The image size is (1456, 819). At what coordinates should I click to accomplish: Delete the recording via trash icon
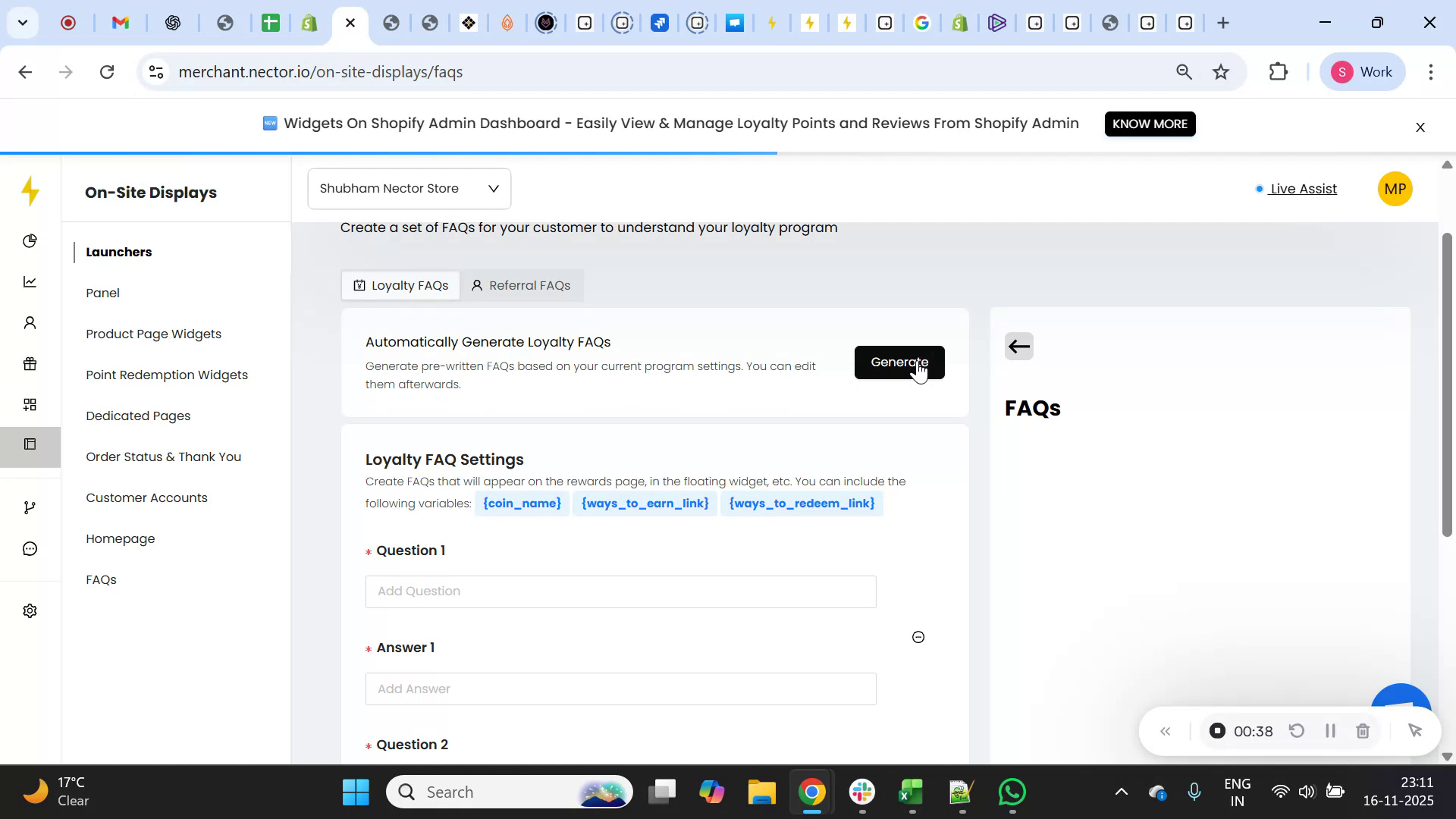coord(1363,730)
